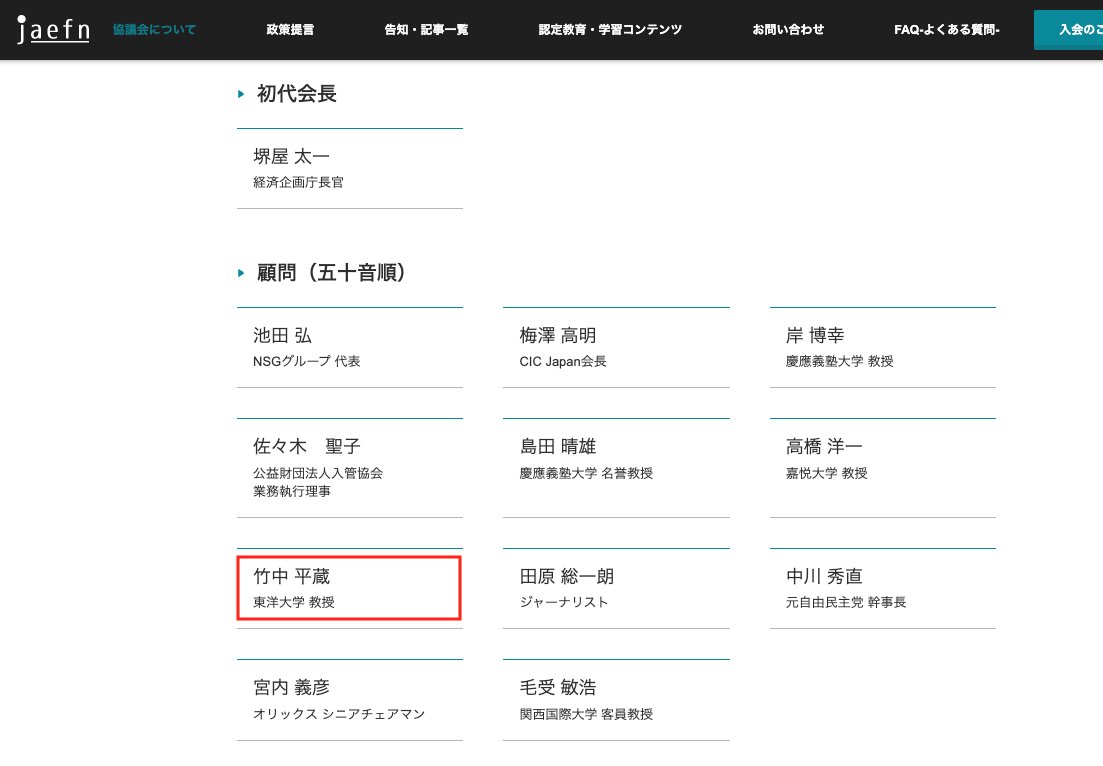Open the 協議会について menu
This screenshot has width=1103, height=766.
tap(154, 30)
